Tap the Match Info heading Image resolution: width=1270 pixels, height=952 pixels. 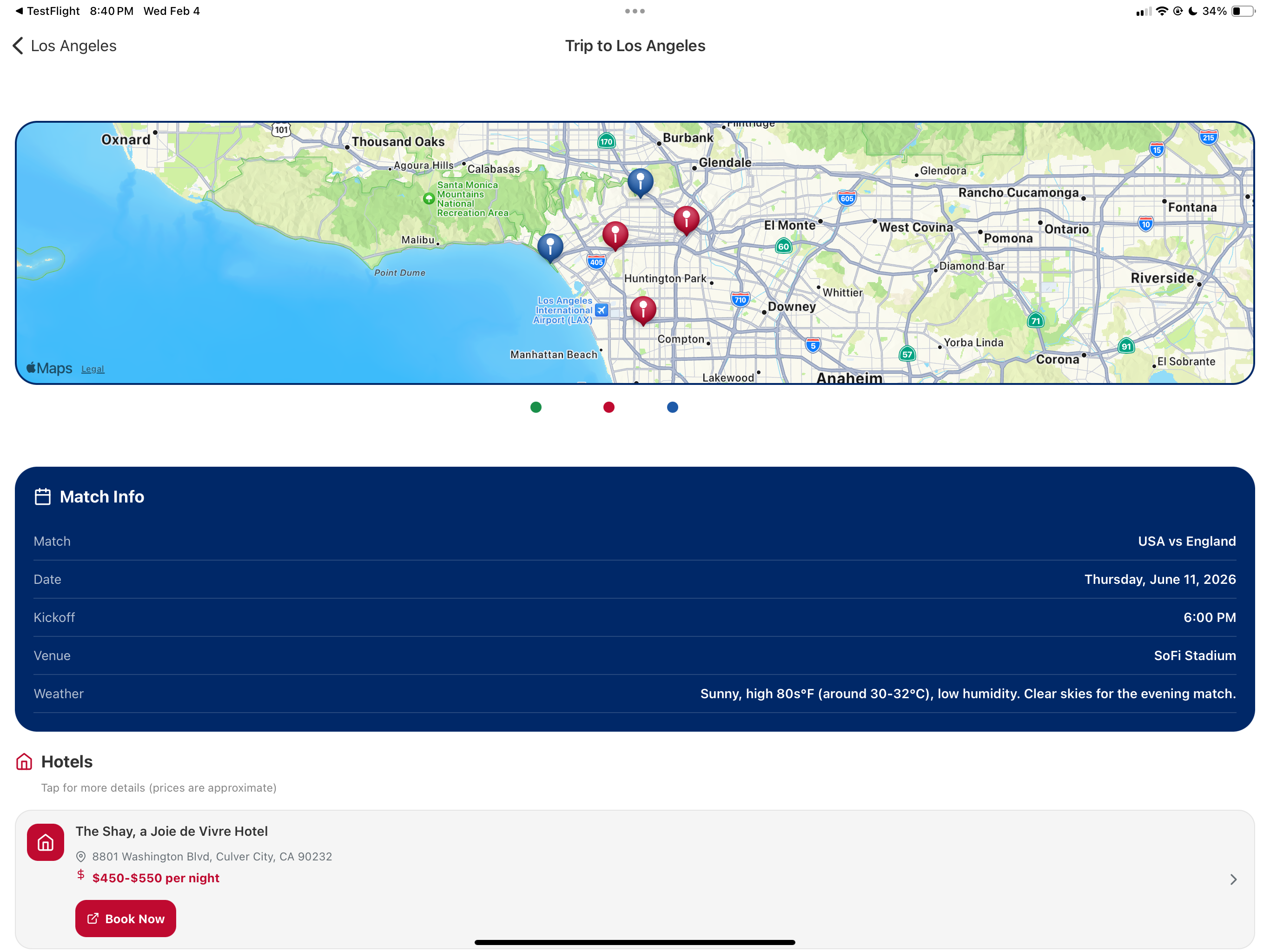click(x=102, y=496)
